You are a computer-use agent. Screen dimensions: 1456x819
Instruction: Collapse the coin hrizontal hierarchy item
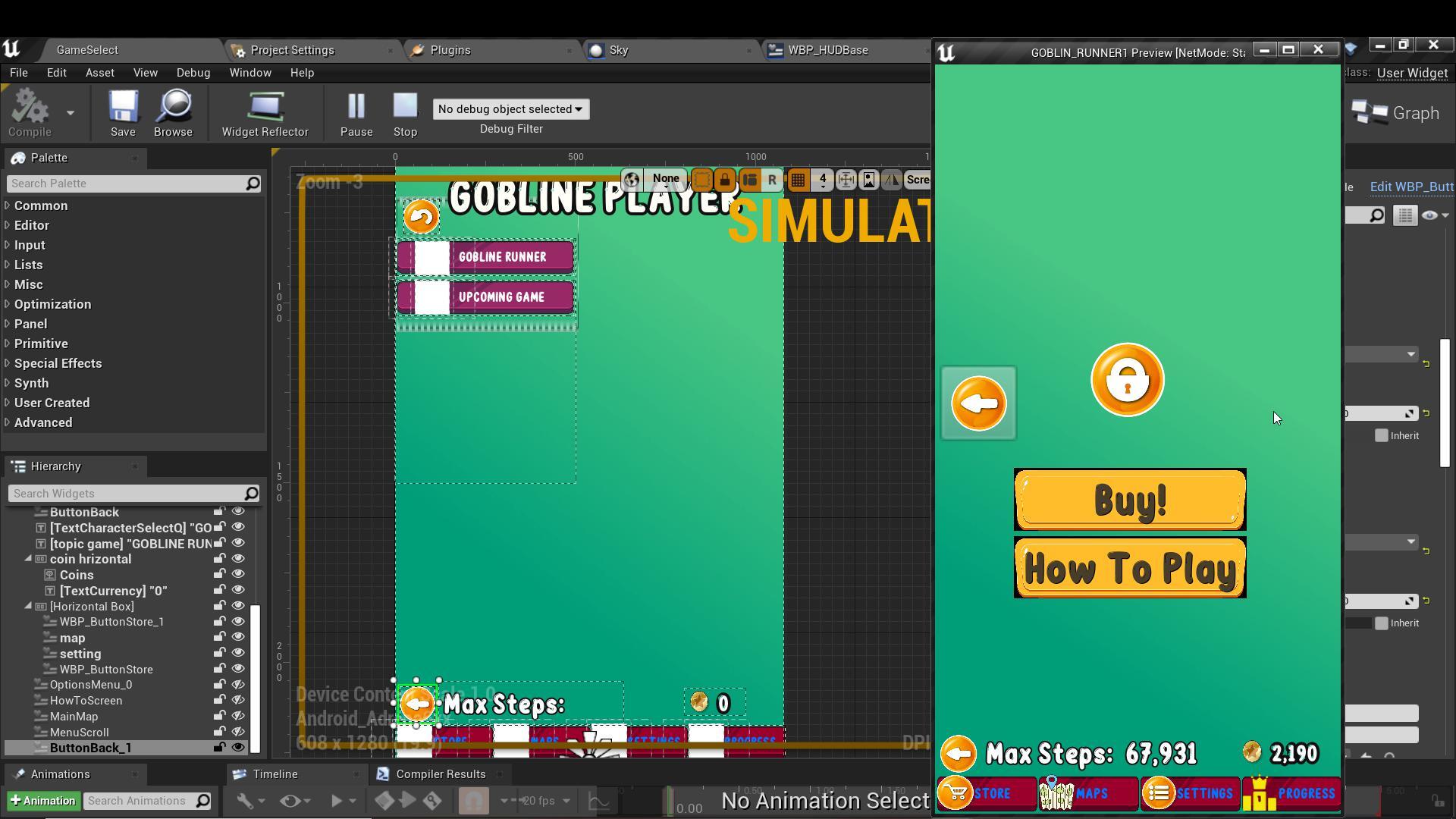coord(29,559)
